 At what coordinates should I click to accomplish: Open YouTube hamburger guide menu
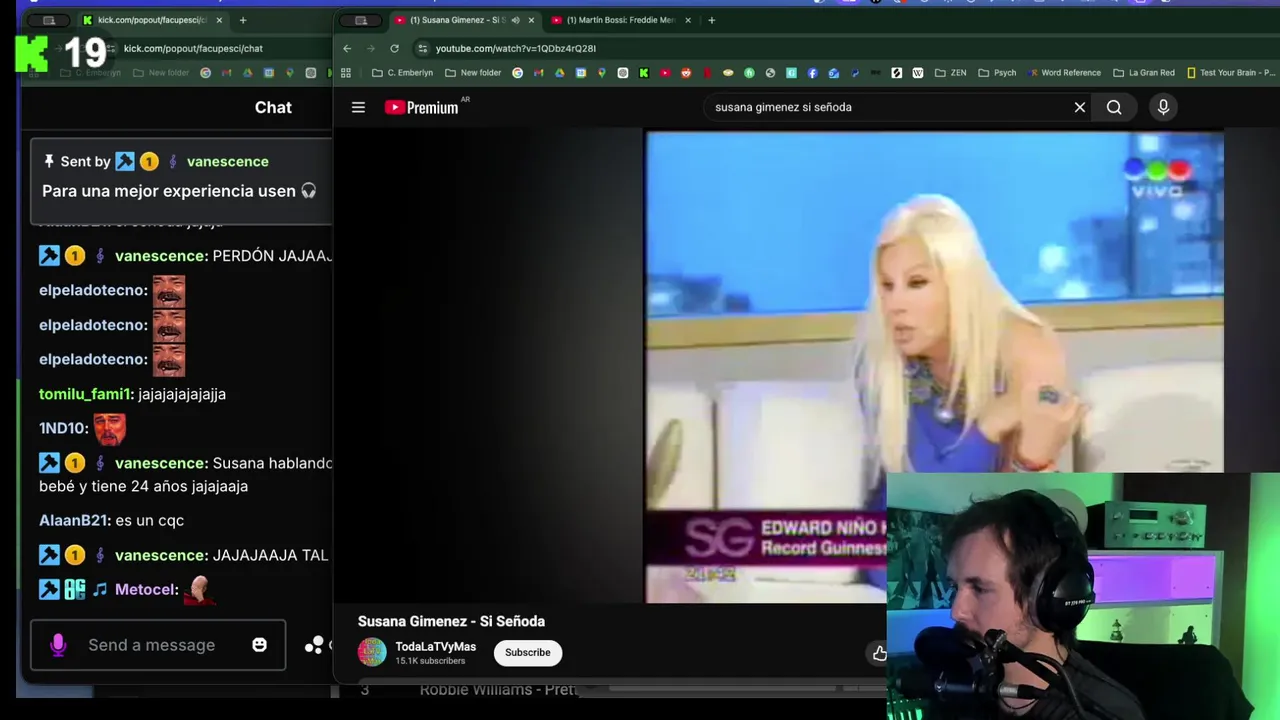358,107
